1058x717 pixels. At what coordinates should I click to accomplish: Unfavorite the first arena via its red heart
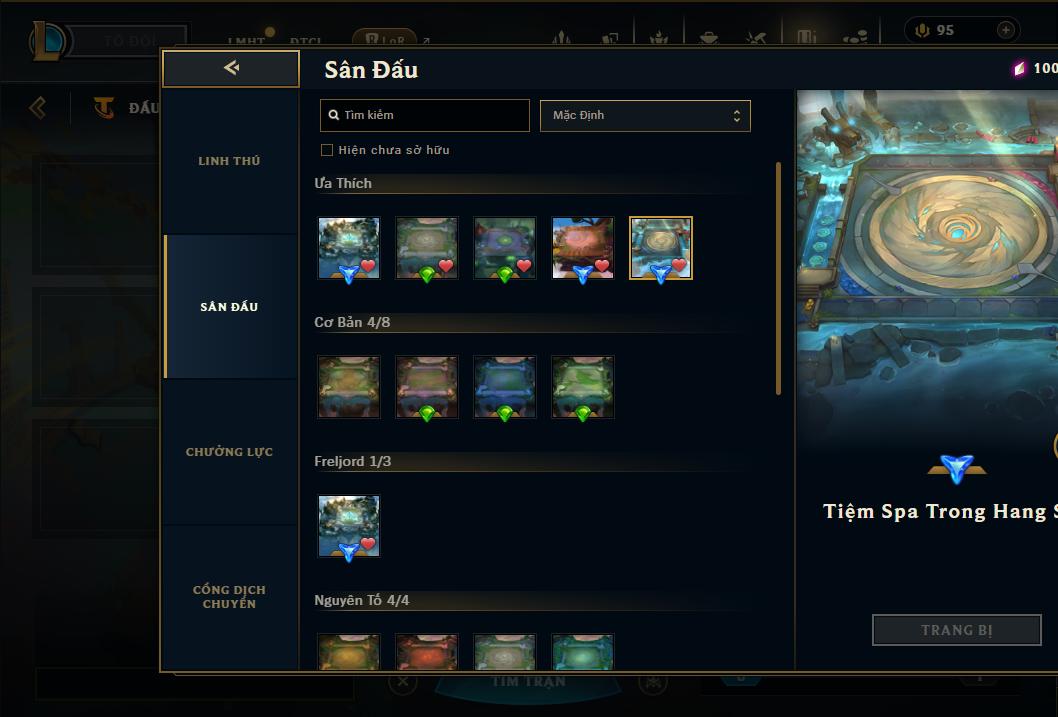pos(368,266)
